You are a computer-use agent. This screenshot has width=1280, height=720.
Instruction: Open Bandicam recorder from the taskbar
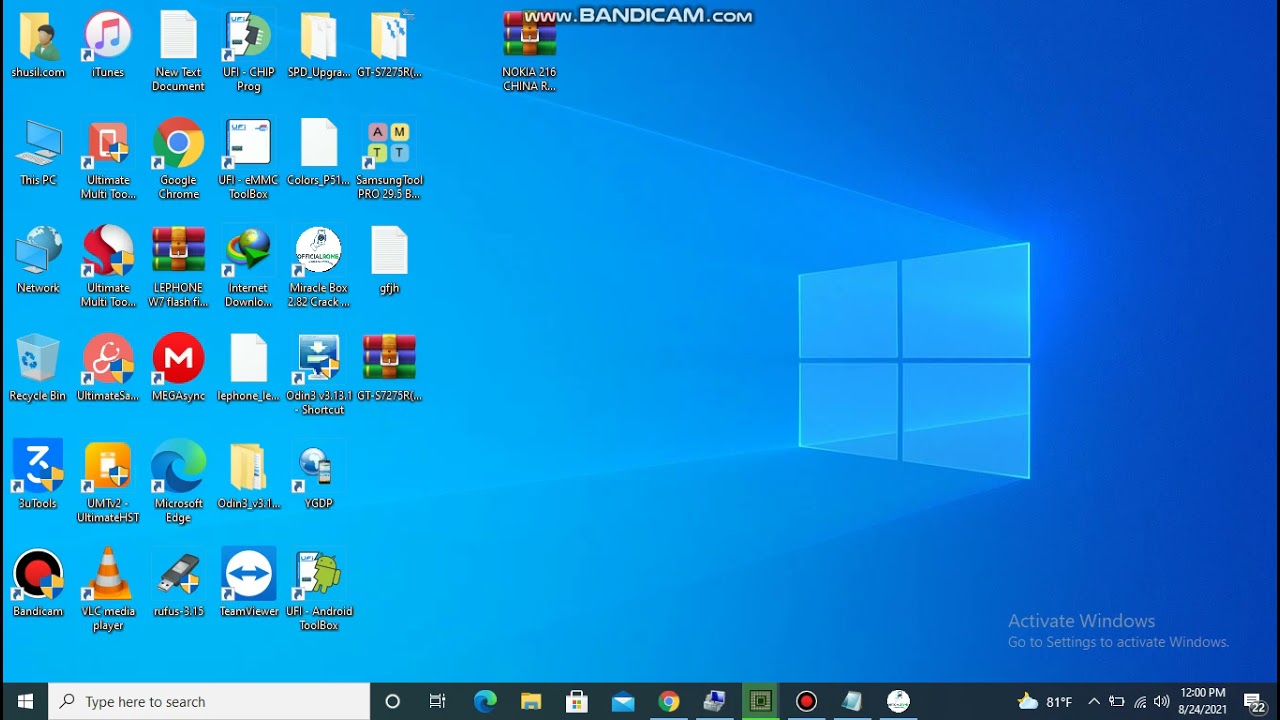click(x=807, y=701)
